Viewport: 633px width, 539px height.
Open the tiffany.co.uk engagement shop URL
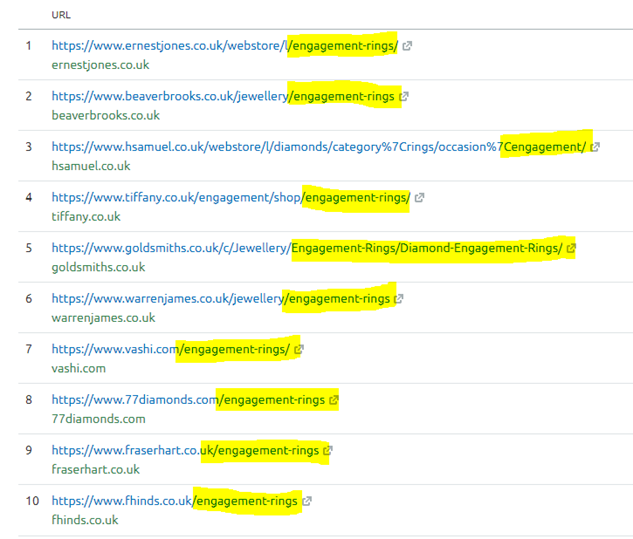tap(231, 197)
